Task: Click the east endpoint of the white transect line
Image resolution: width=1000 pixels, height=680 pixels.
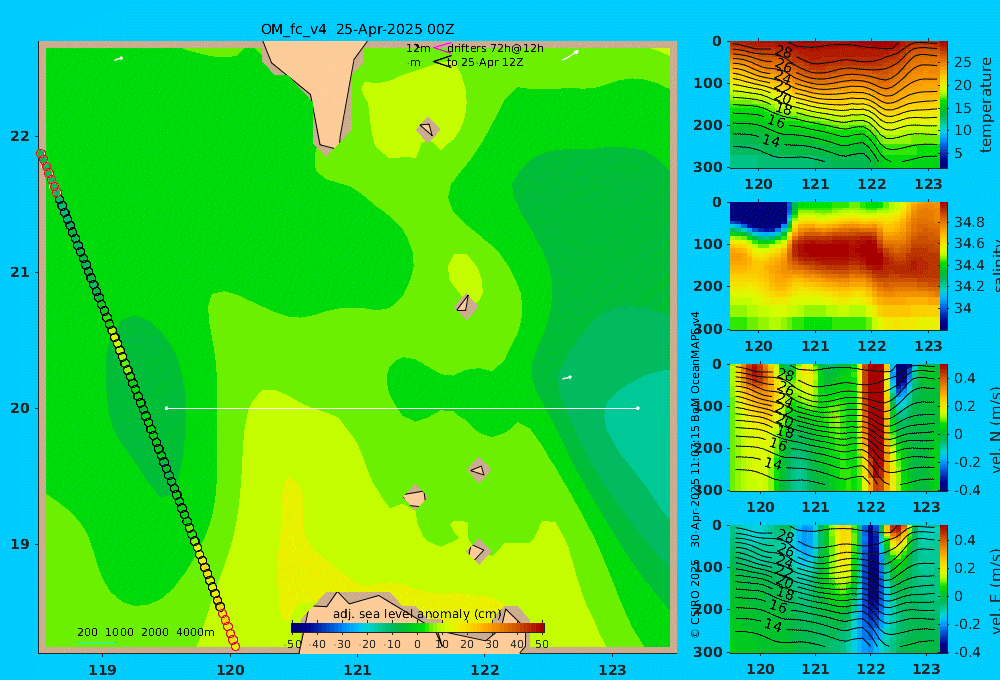Action: (638, 408)
